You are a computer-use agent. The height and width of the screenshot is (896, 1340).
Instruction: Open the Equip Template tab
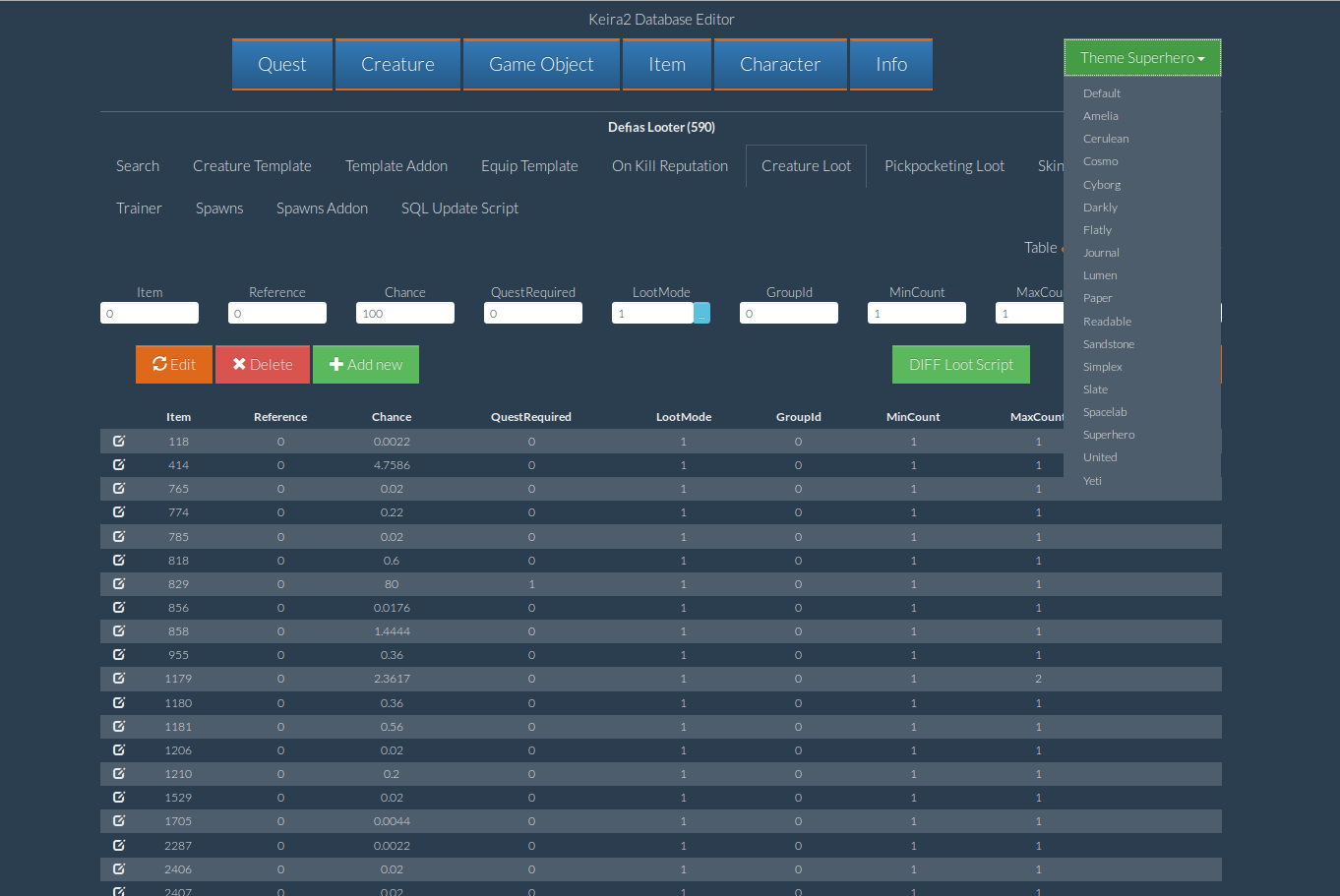[529, 166]
